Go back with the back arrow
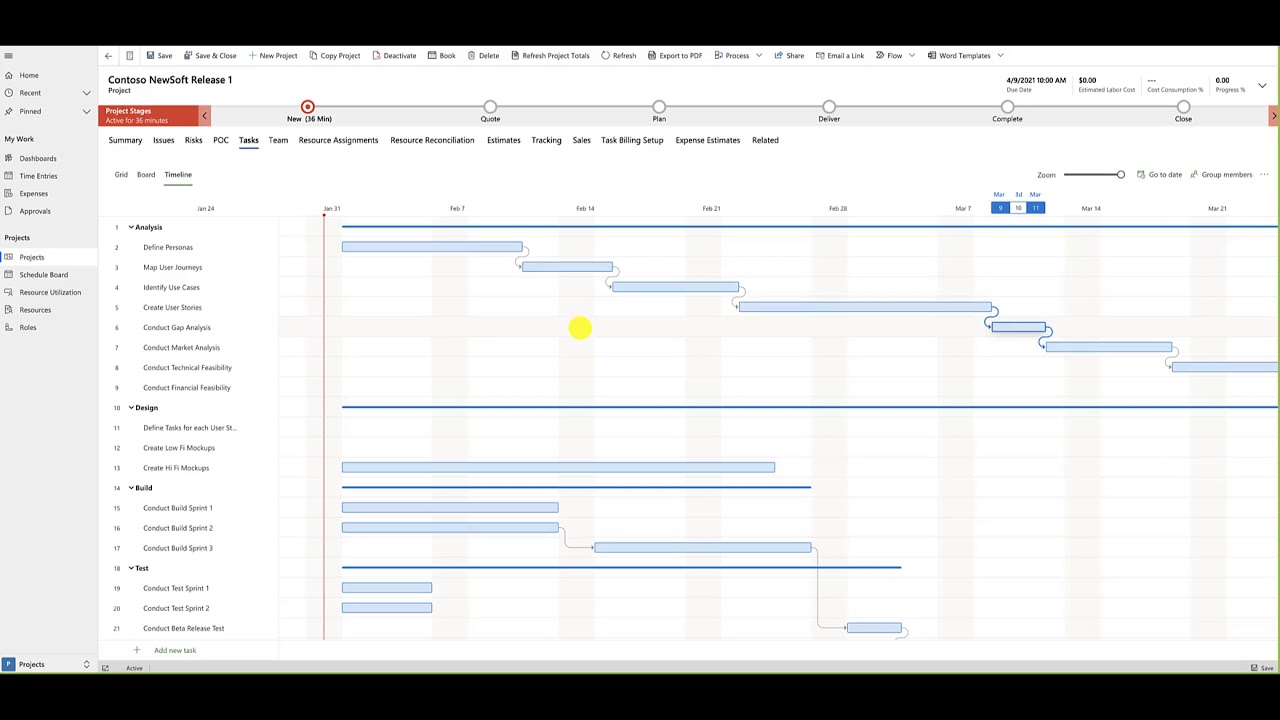Viewport: 1280px width, 720px height. pyautogui.click(x=108, y=56)
